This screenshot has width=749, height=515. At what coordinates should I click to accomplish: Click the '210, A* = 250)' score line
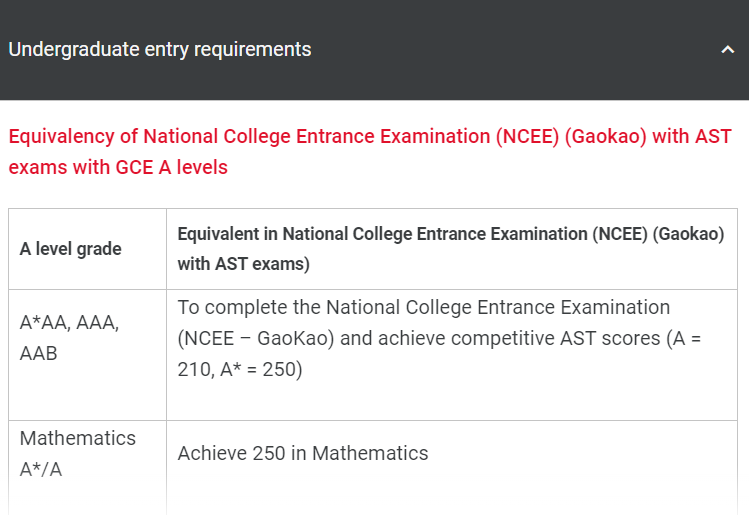click(x=240, y=369)
